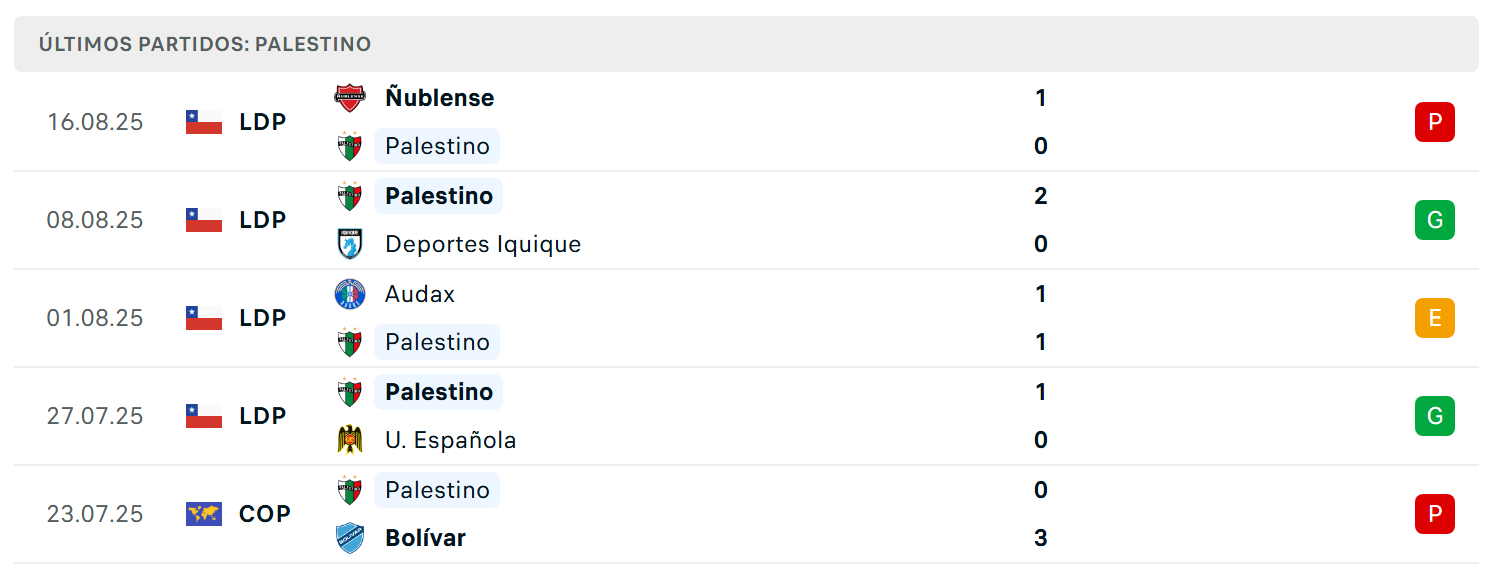
Task: Open the Deportes Iquique team link
Action: click(483, 244)
